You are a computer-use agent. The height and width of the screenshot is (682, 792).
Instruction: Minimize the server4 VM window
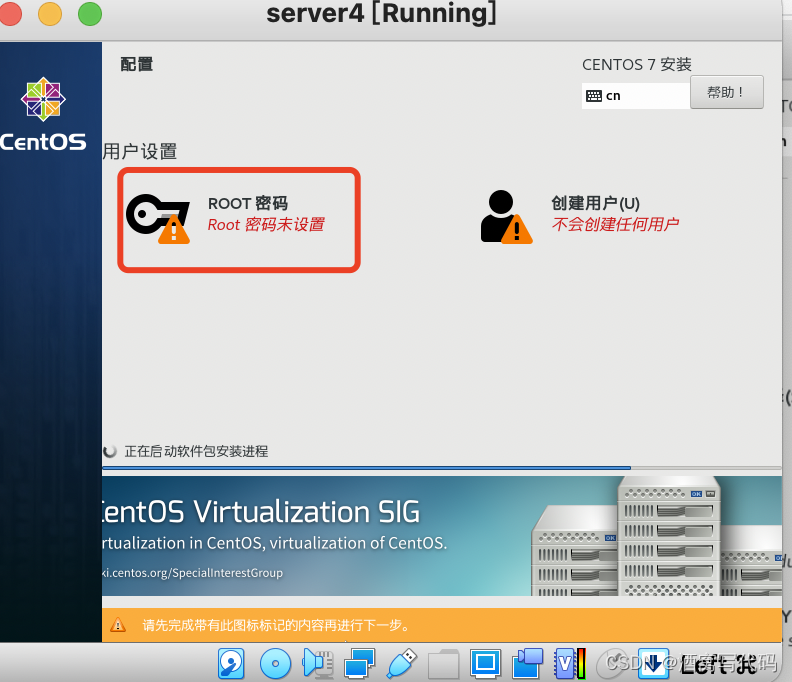(x=50, y=14)
